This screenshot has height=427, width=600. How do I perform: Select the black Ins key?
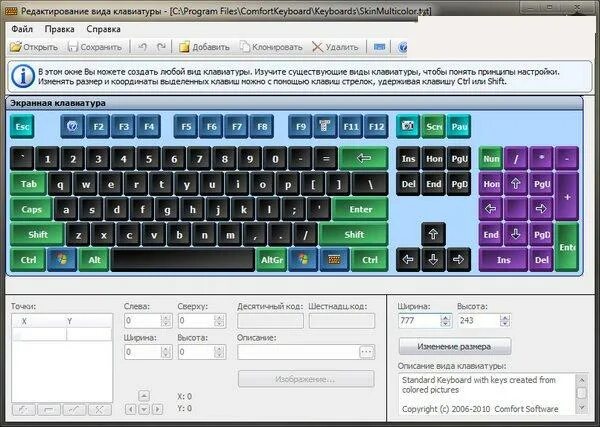[408, 158]
